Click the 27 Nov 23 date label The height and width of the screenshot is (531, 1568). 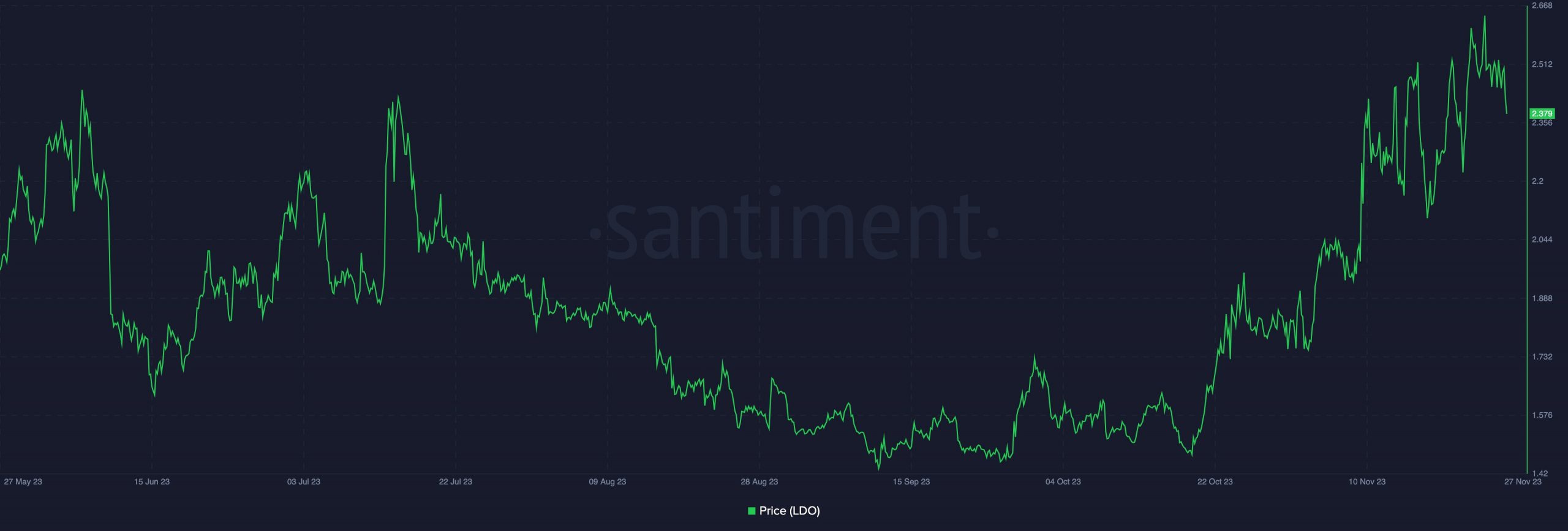click(x=1523, y=481)
